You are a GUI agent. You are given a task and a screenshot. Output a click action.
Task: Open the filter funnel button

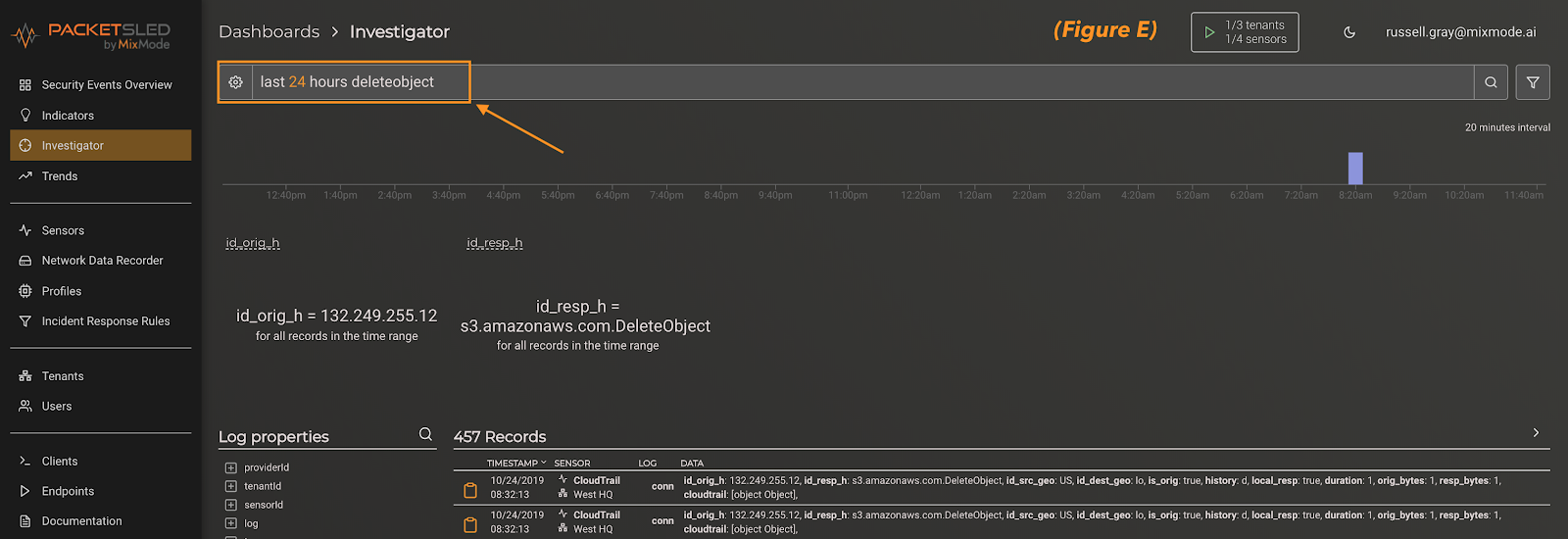tap(1533, 82)
